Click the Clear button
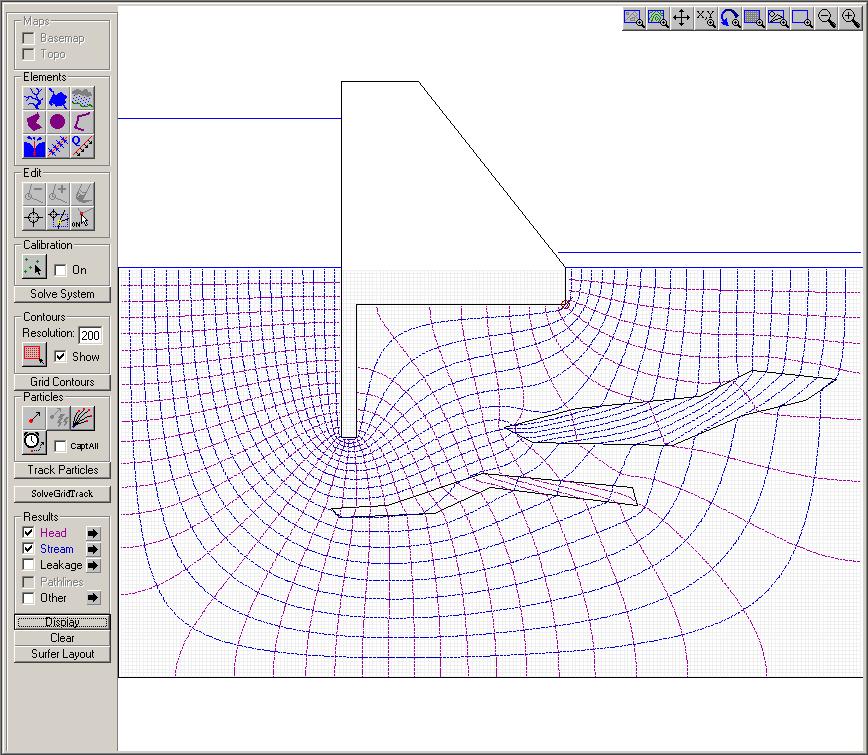Image resolution: width=868 pixels, height=755 pixels. tap(62, 638)
